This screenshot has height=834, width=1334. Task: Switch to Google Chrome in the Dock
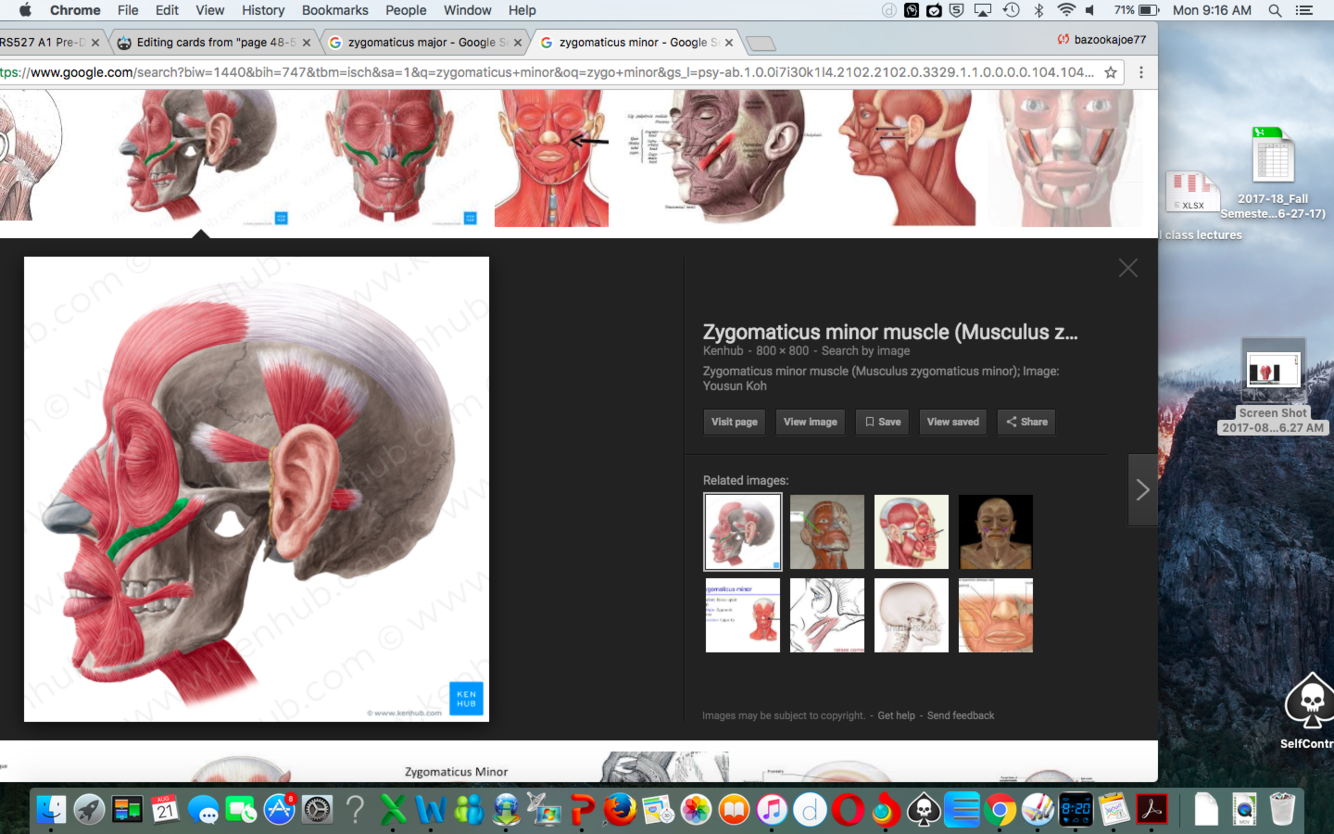coord(999,809)
